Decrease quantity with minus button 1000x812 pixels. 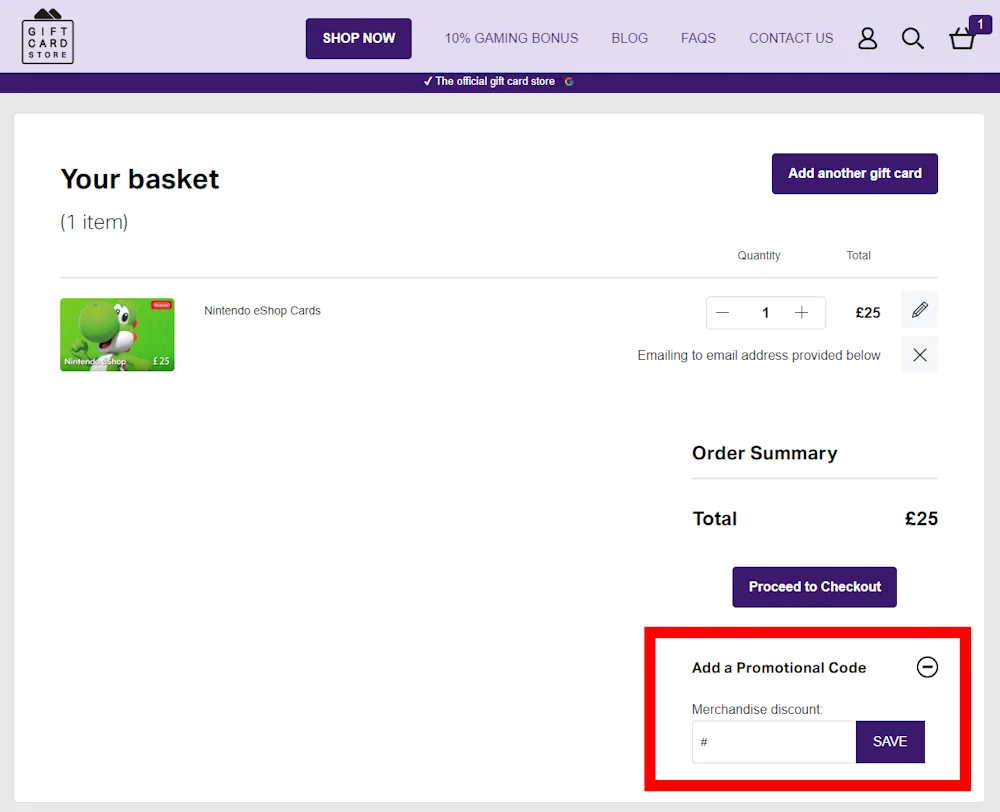tap(722, 313)
